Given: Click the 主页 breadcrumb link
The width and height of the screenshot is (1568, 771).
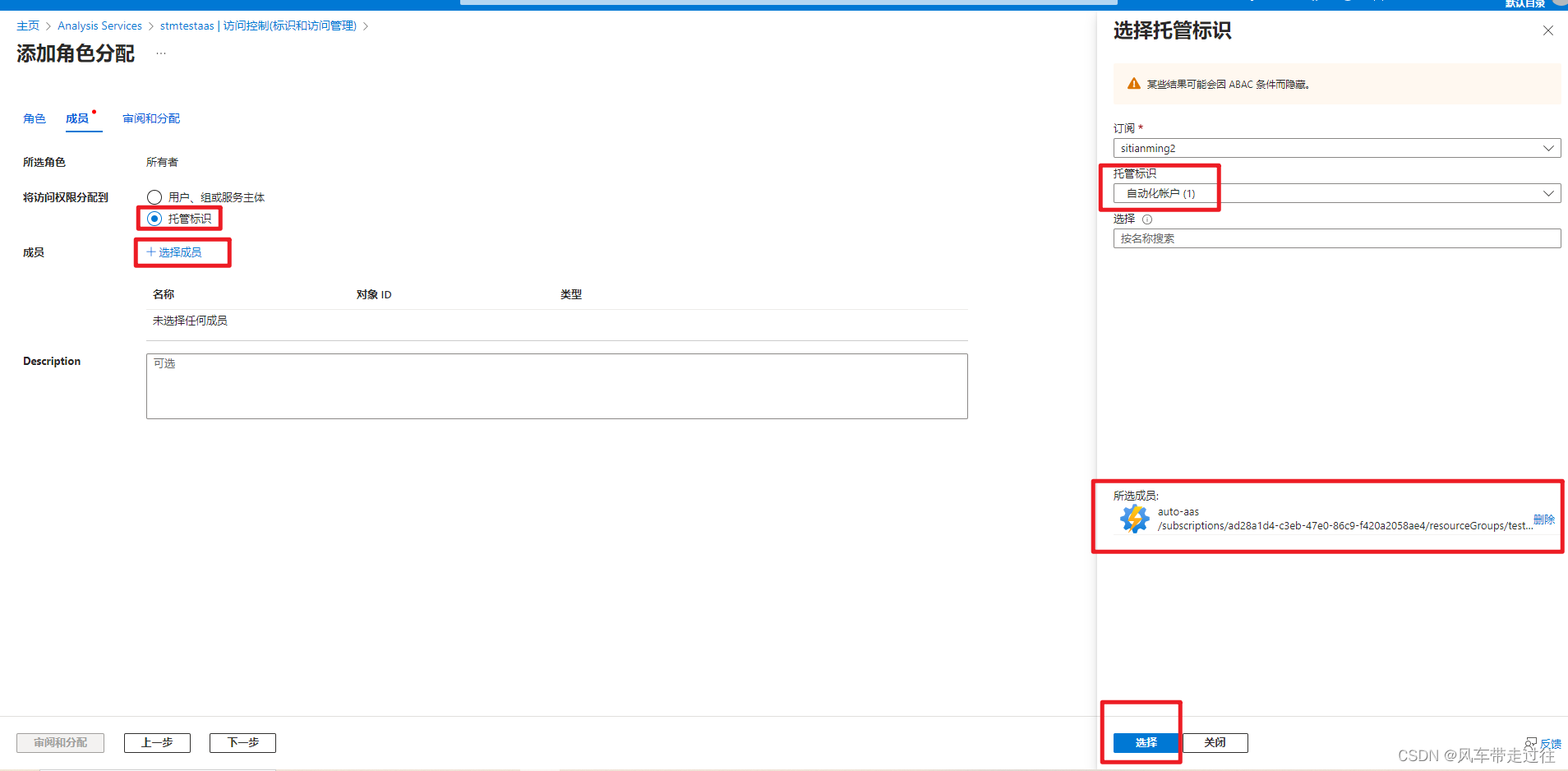Looking at the screenshot, I should click(28, 25).
